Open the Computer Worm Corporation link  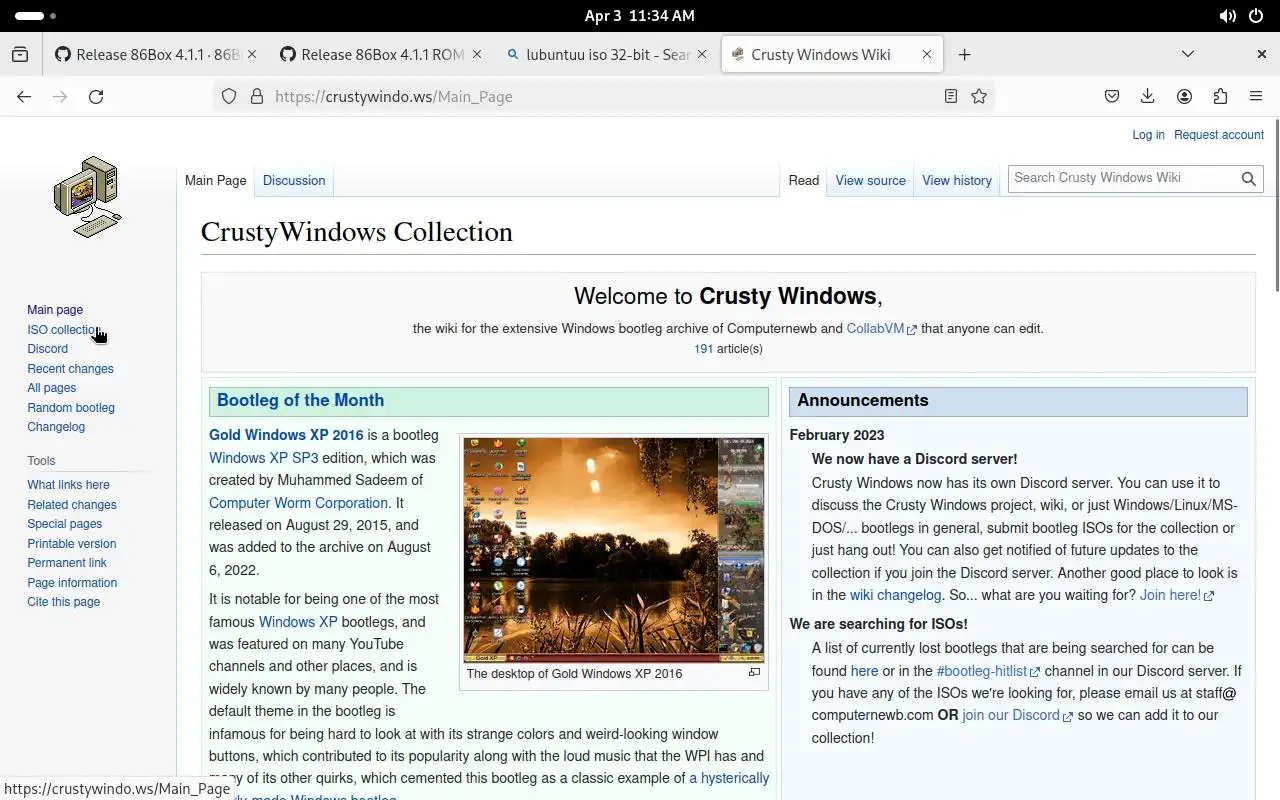(298, 503)
